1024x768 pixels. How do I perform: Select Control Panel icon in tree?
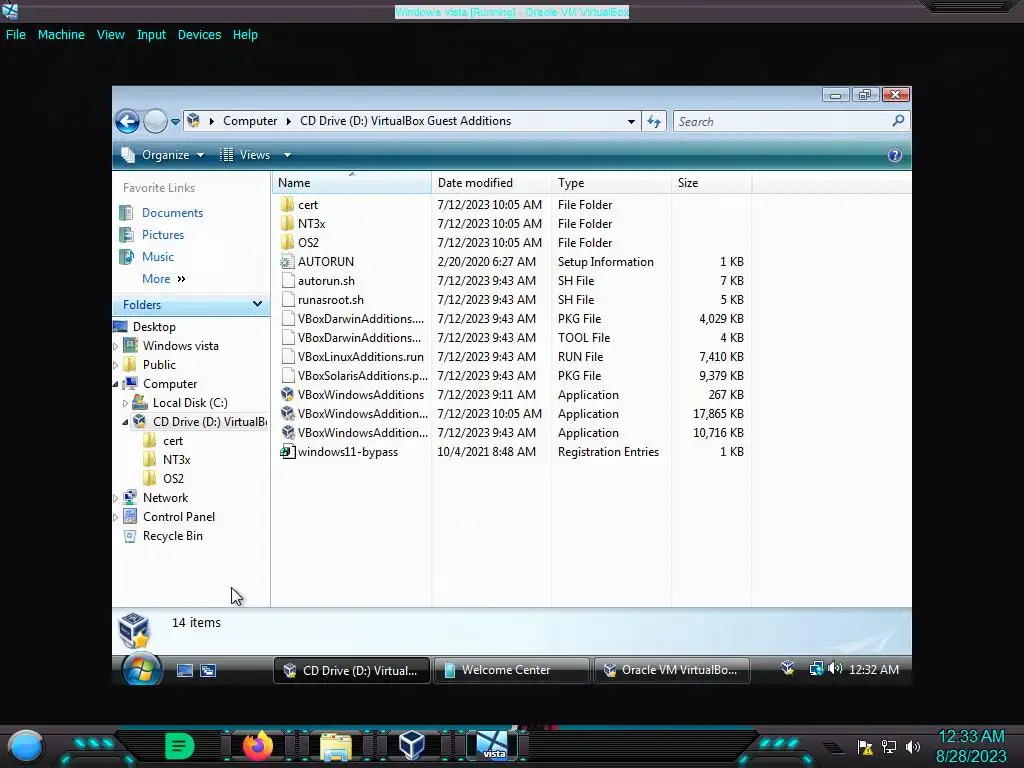[130, 517]
